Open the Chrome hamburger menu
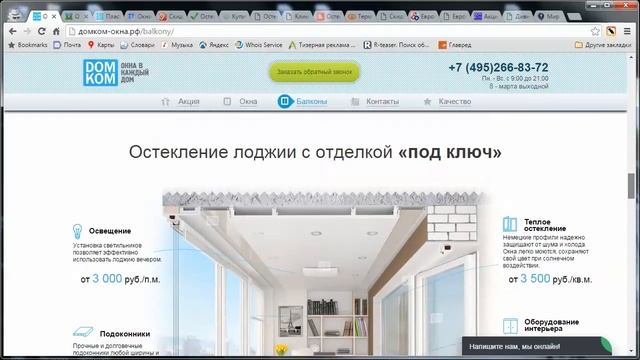Viewport: 640px width, 360px height. (627, 31)
